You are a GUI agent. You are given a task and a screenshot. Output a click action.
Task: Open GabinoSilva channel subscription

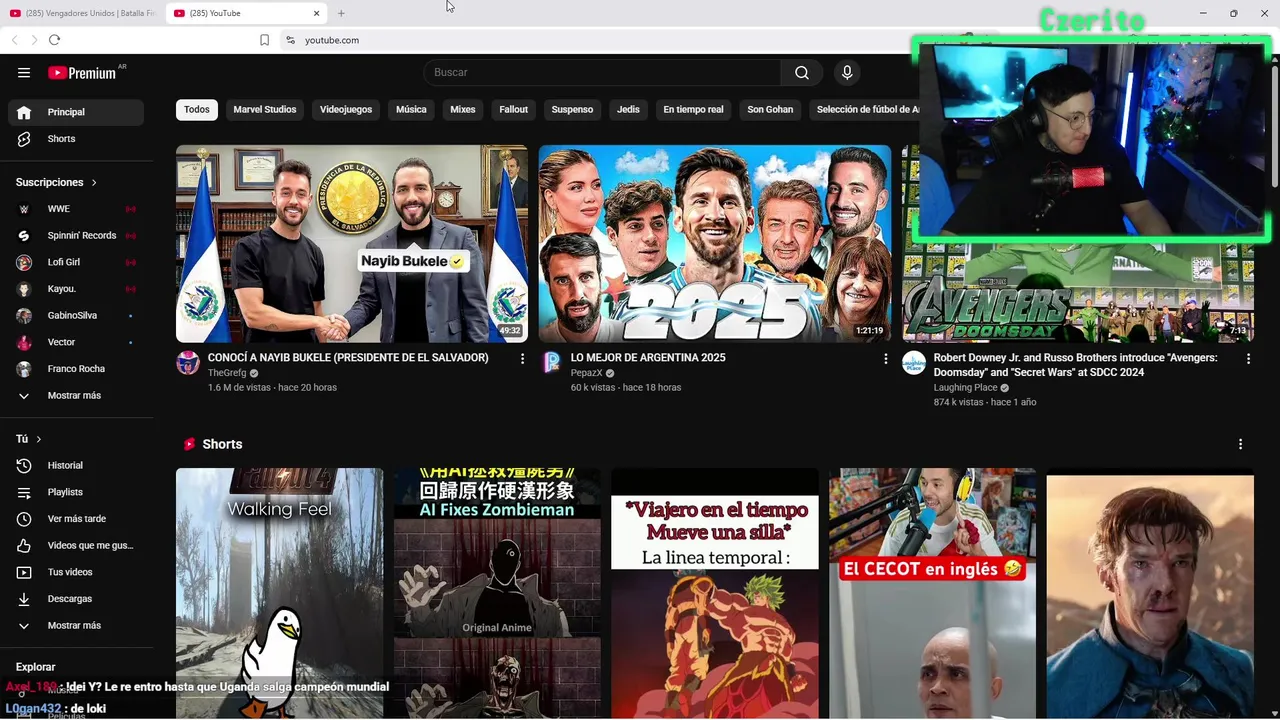(75, 316)
